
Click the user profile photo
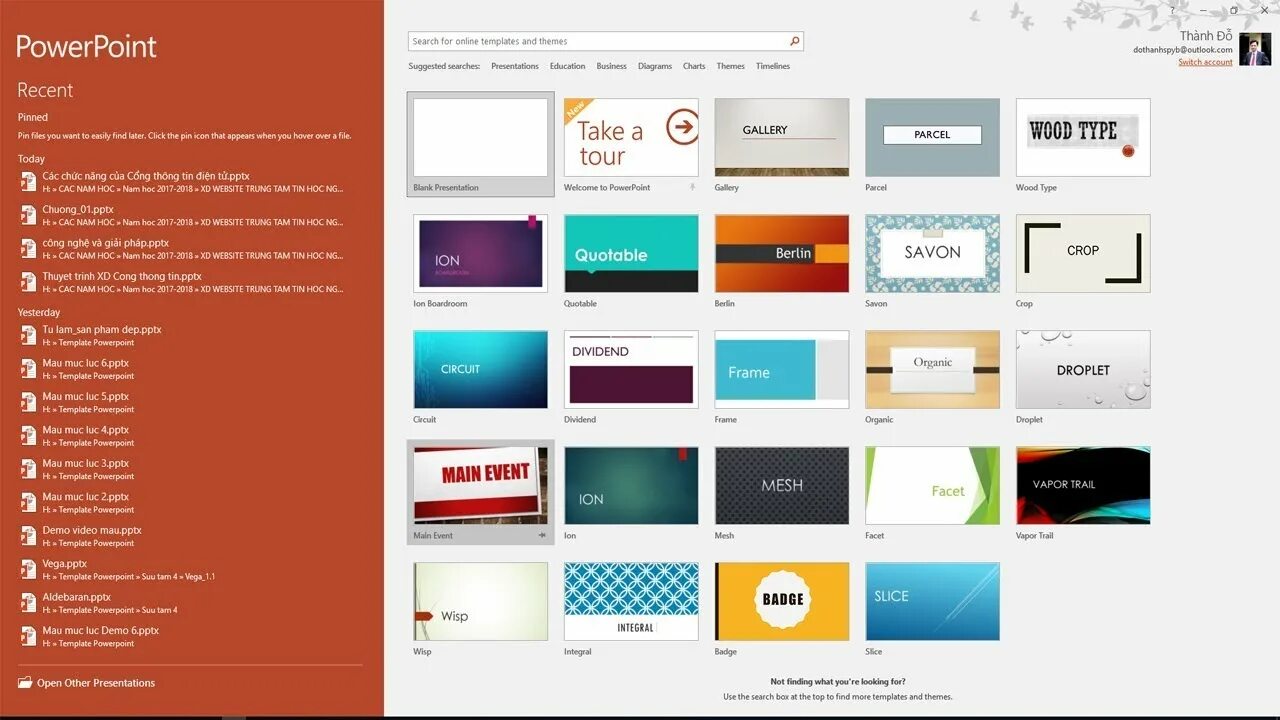pyautogui.click(x=1254, y=49)
